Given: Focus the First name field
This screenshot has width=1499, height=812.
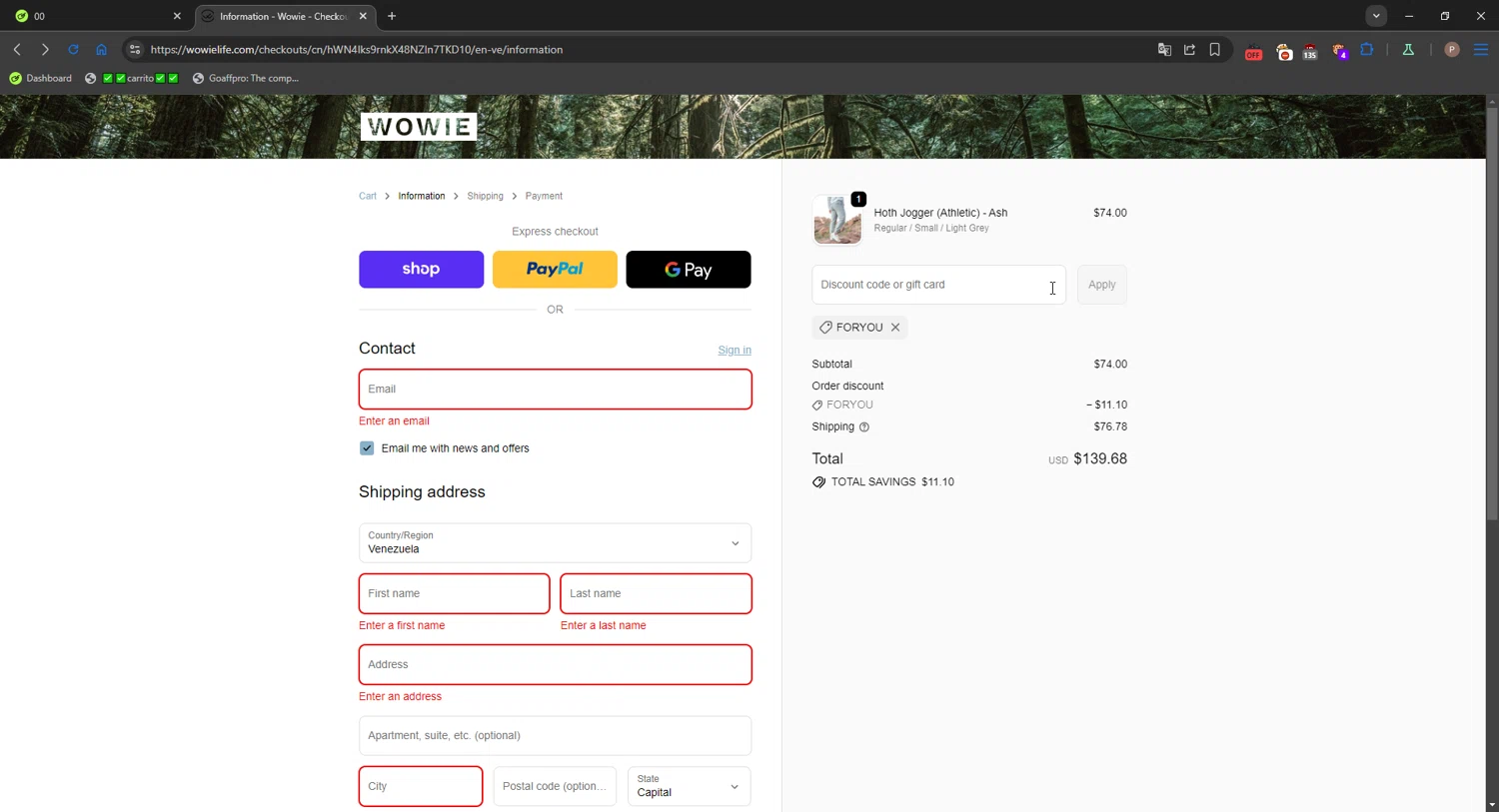Looking at the screenshot, I should point(454,593).
